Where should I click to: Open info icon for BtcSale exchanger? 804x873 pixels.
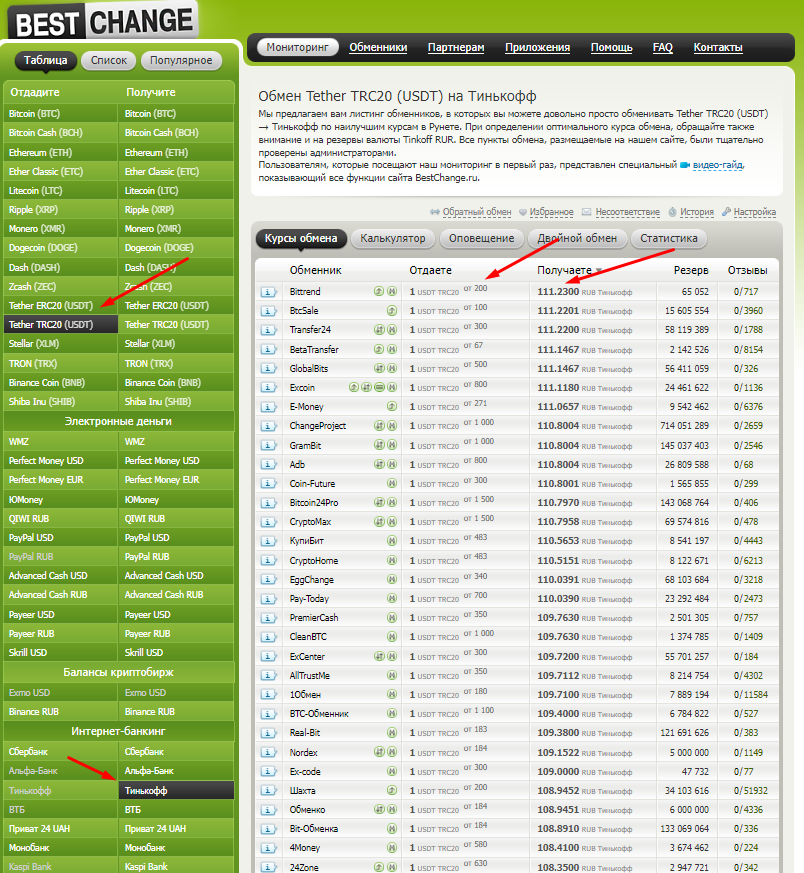click(x=268, y=311)
